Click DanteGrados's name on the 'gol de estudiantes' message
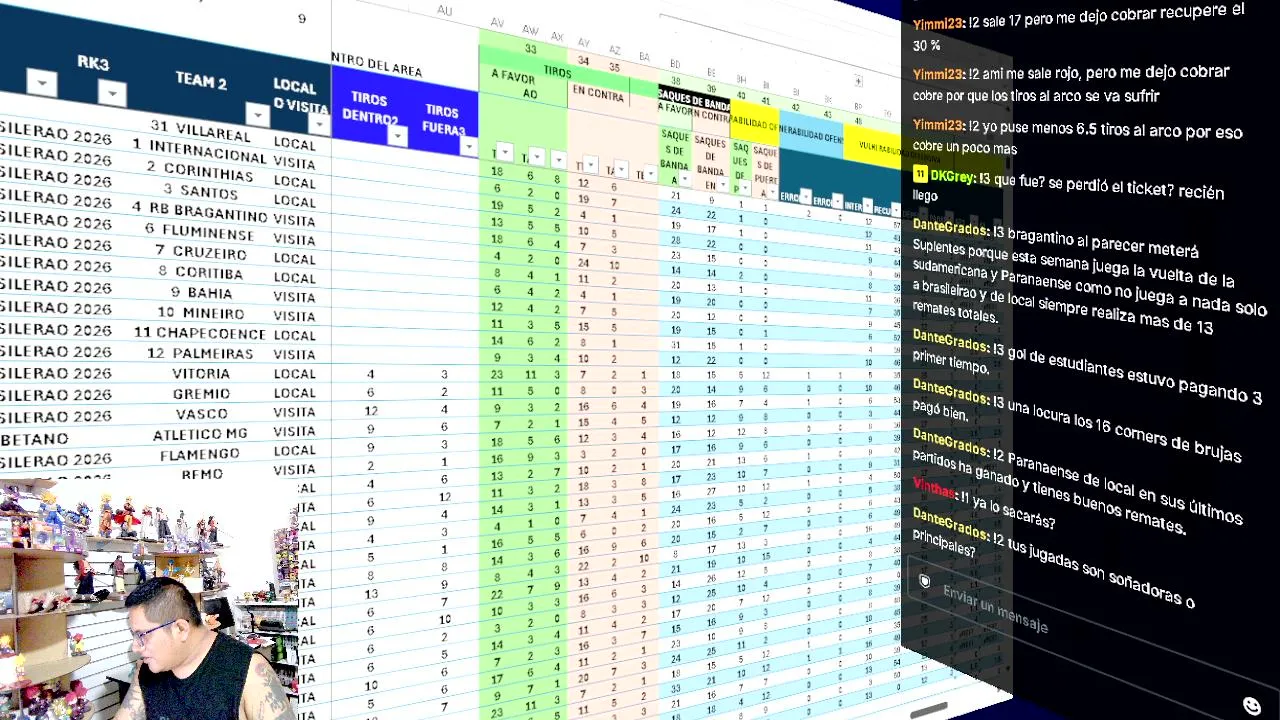The width and height of the screenshot is (1280, 720). pos(950,341)
